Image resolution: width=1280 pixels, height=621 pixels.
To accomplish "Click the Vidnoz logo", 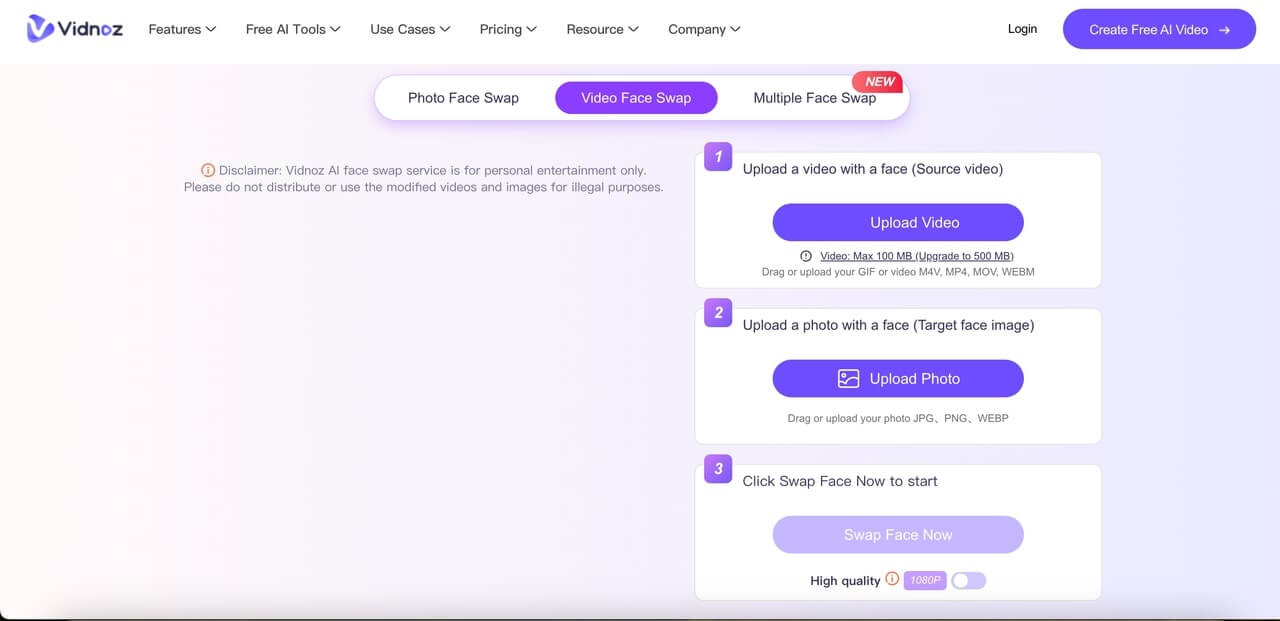I will point(75,29).
